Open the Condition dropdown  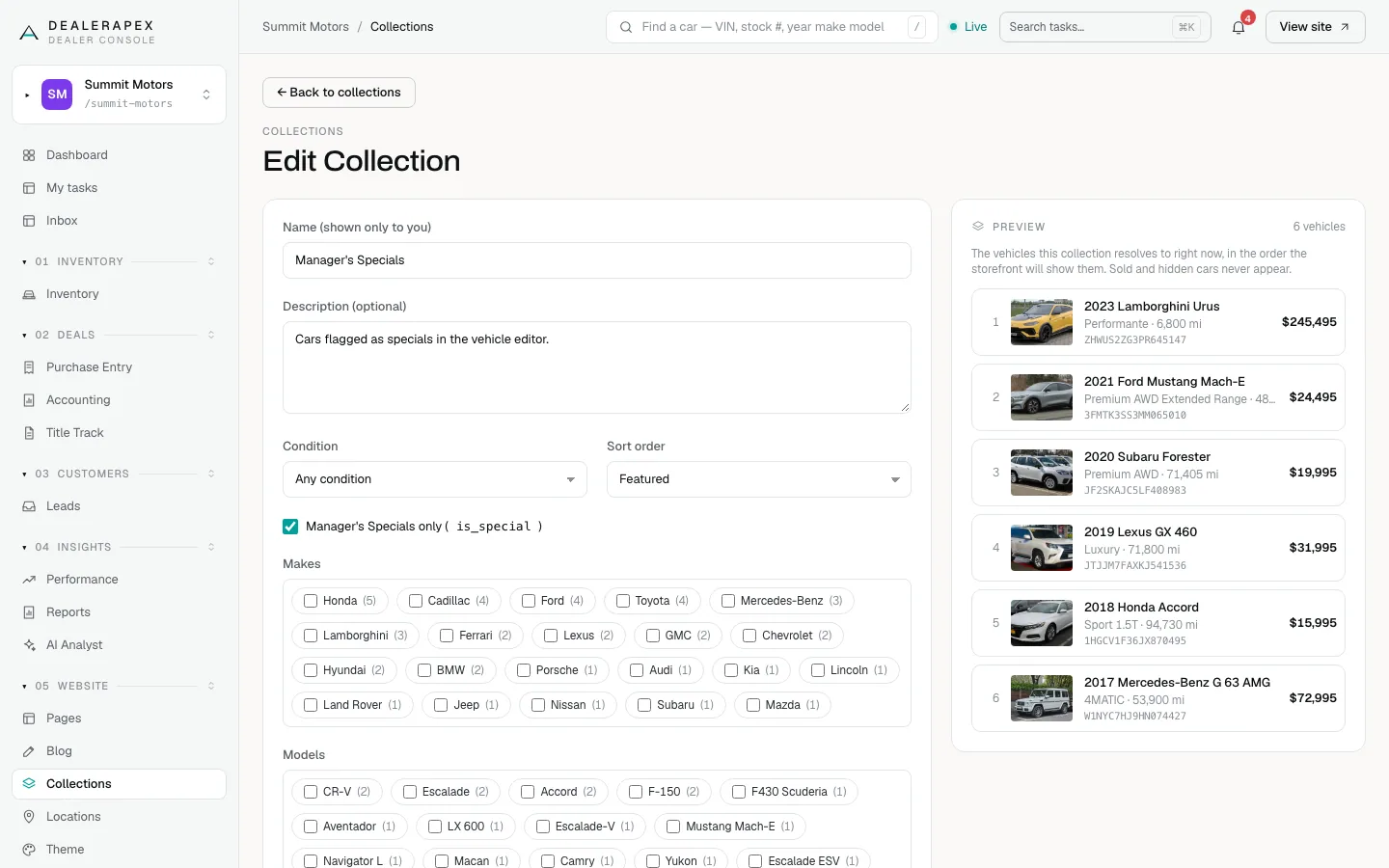435,479
